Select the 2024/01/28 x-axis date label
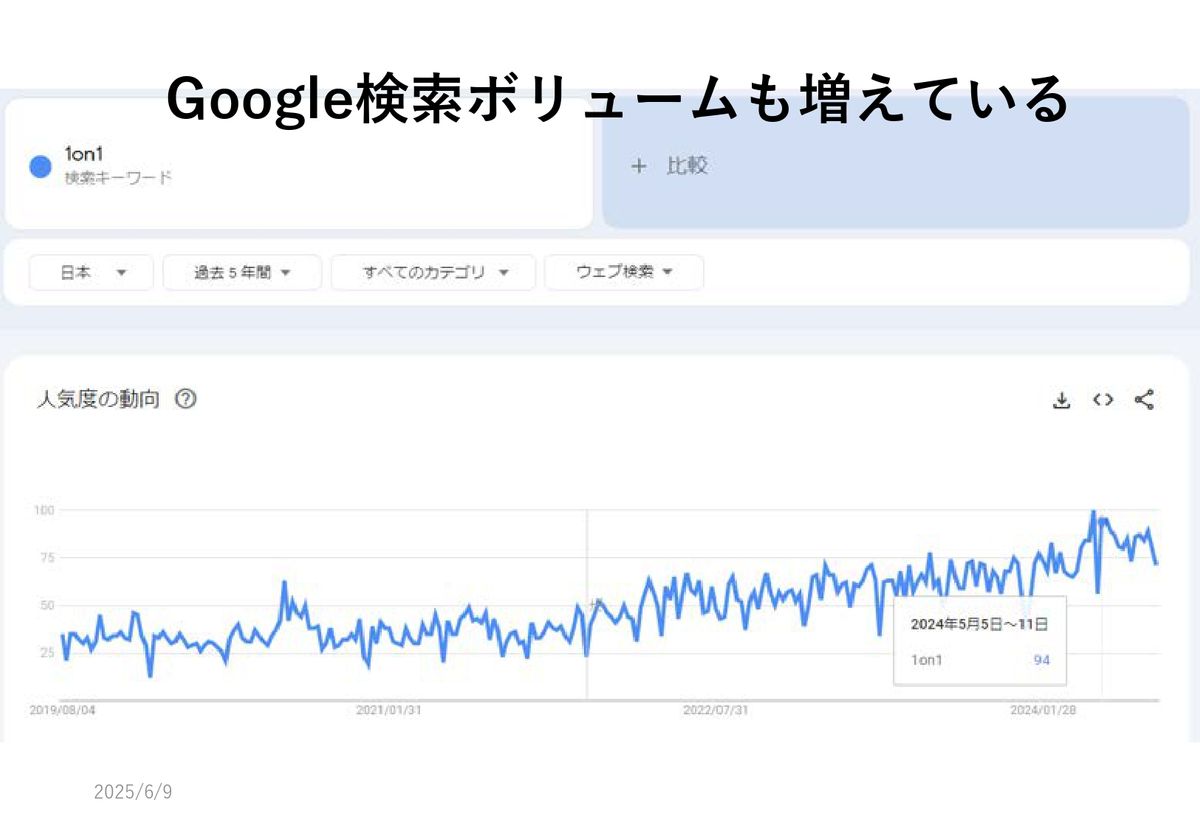 tap(1041, 710)
